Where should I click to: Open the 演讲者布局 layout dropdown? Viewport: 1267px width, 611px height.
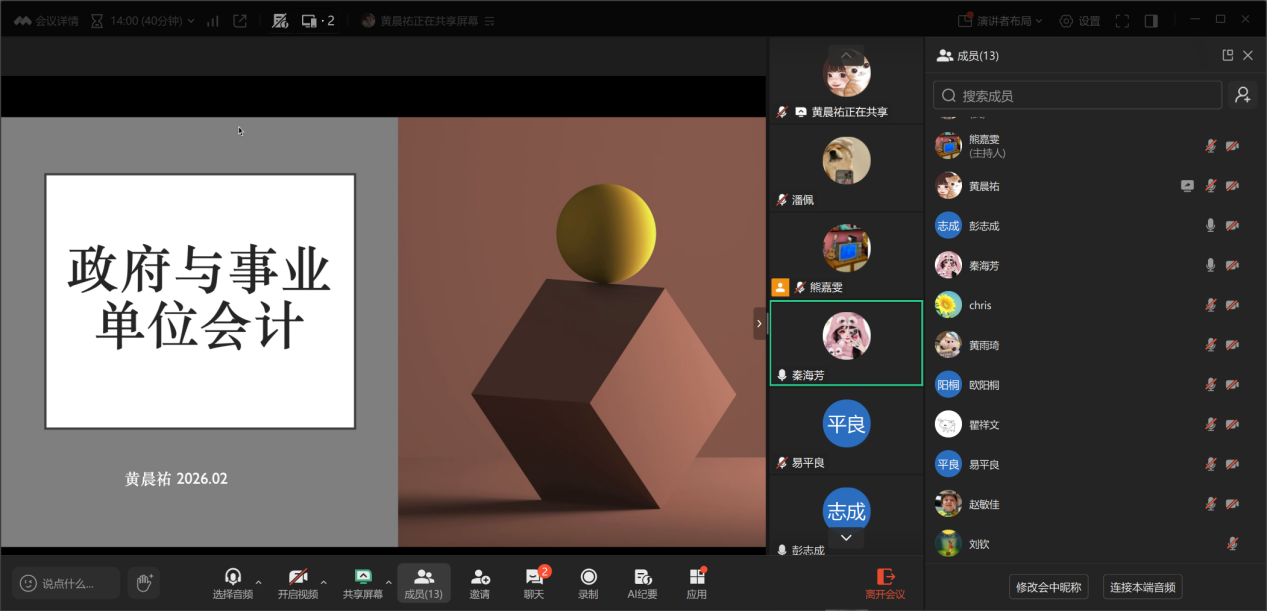click(x=1000, y=21)
